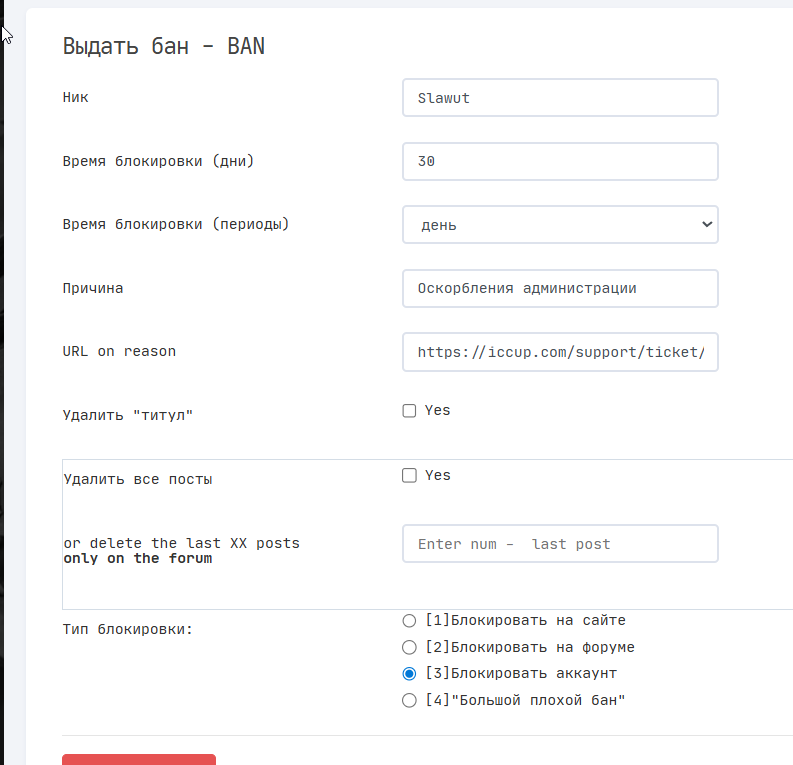Focus the block time days field
The width and height of the screenshot is (793, 765).
(560, 161)
